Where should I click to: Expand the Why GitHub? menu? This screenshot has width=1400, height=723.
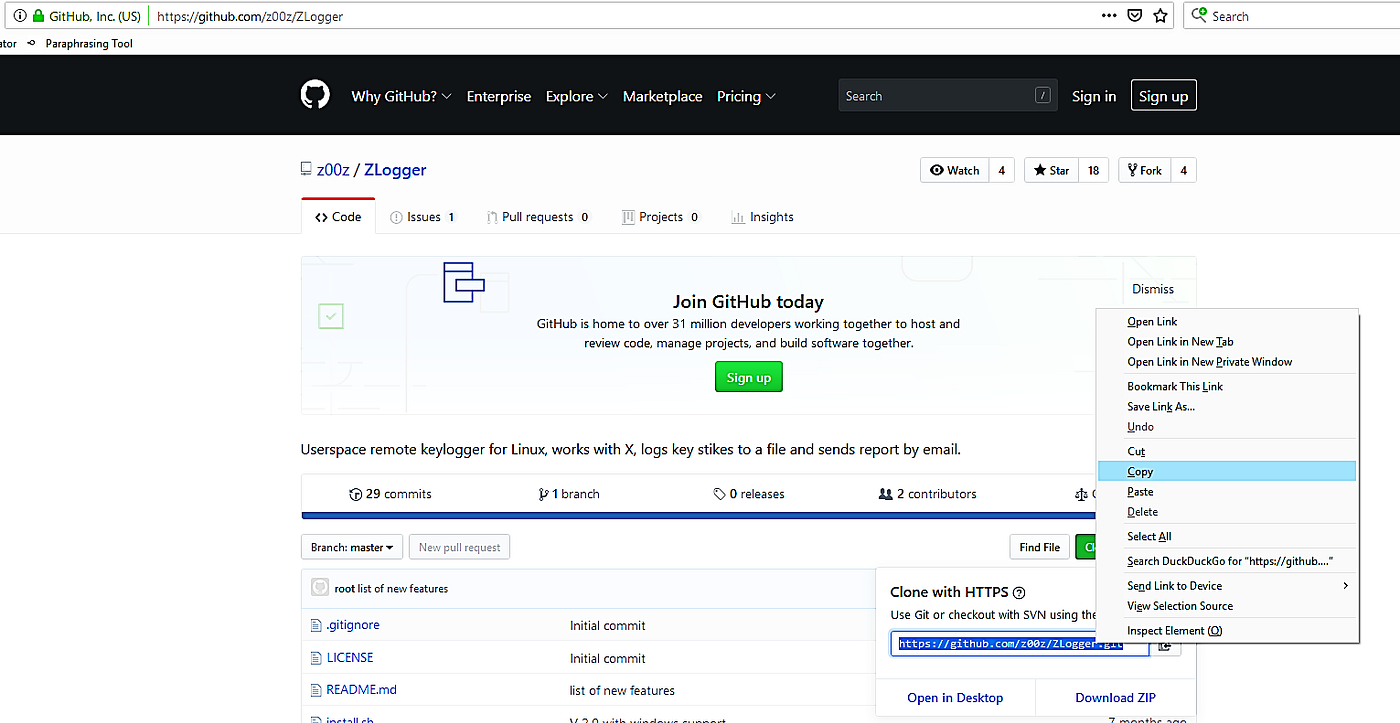click(402, 96)
